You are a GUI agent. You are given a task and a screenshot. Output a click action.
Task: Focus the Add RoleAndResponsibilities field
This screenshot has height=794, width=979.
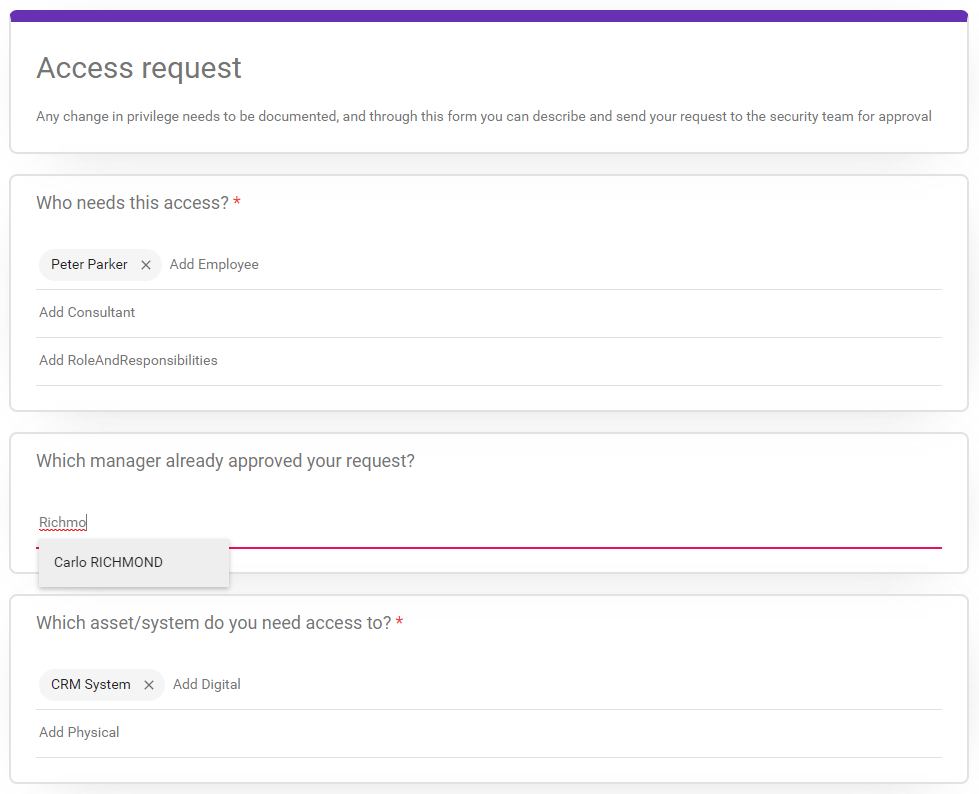[x=489, y=360]
